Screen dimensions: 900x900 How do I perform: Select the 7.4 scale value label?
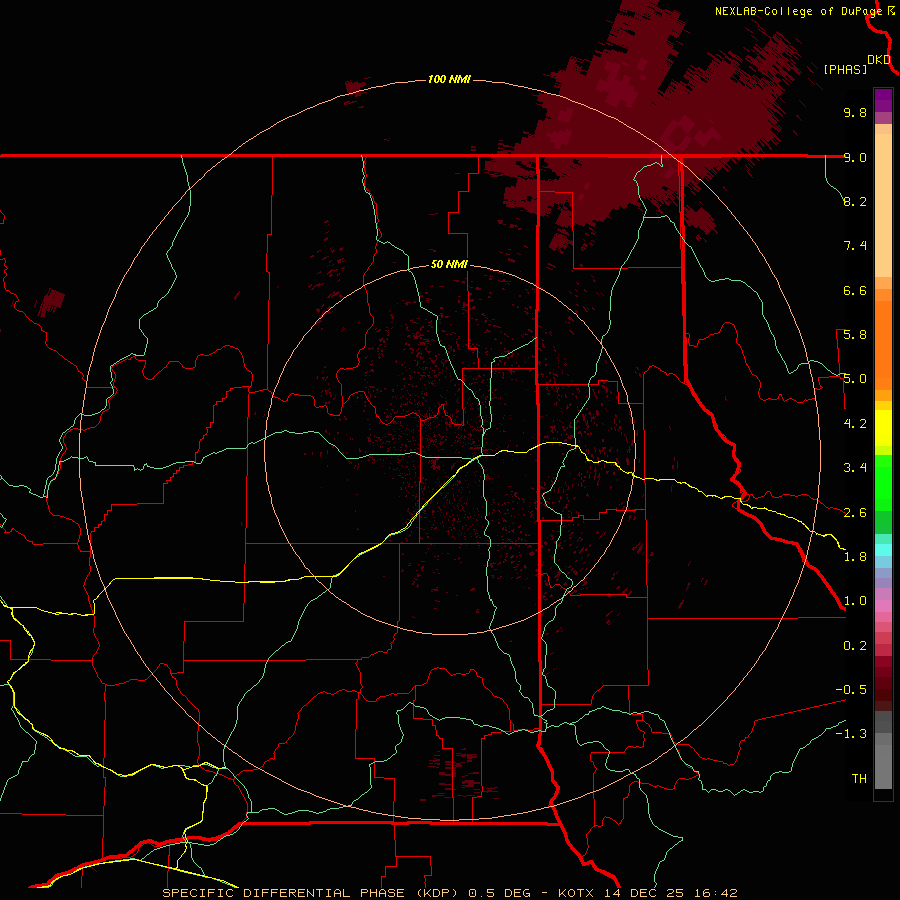[x=855, y=246]
